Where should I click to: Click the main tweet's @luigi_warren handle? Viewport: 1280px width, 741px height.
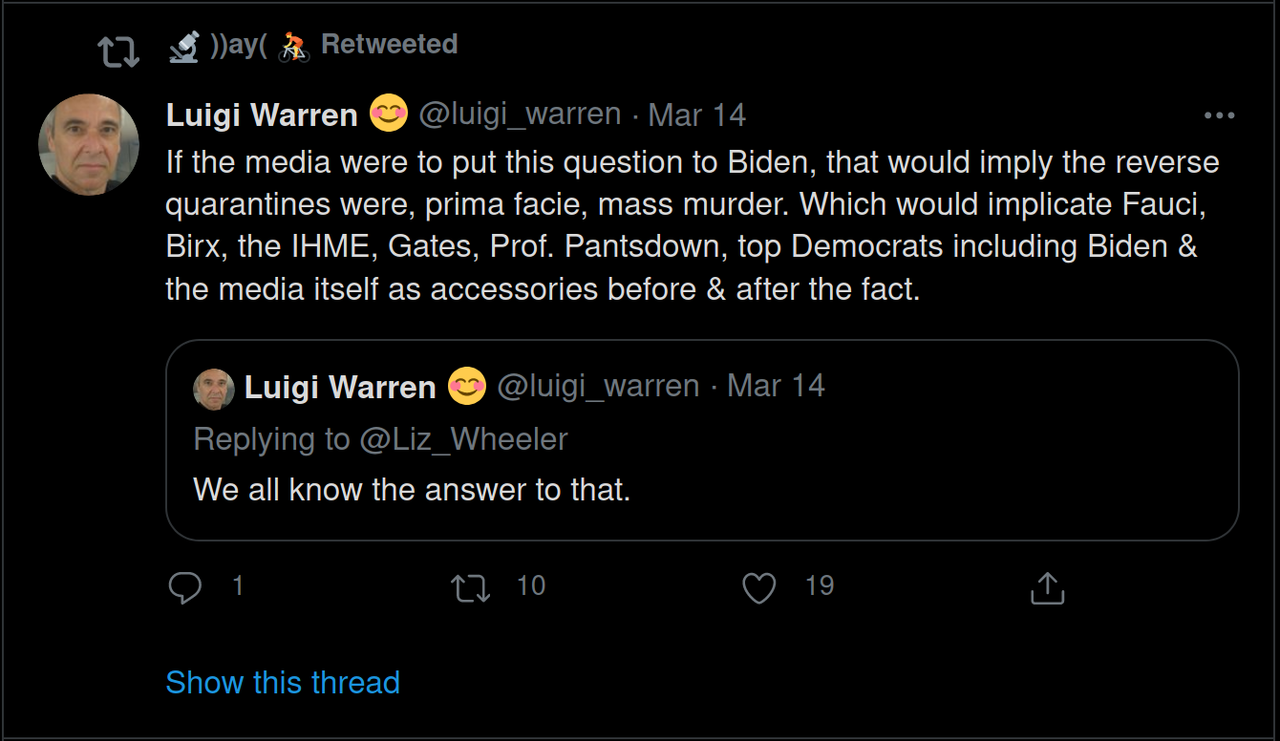520,114
